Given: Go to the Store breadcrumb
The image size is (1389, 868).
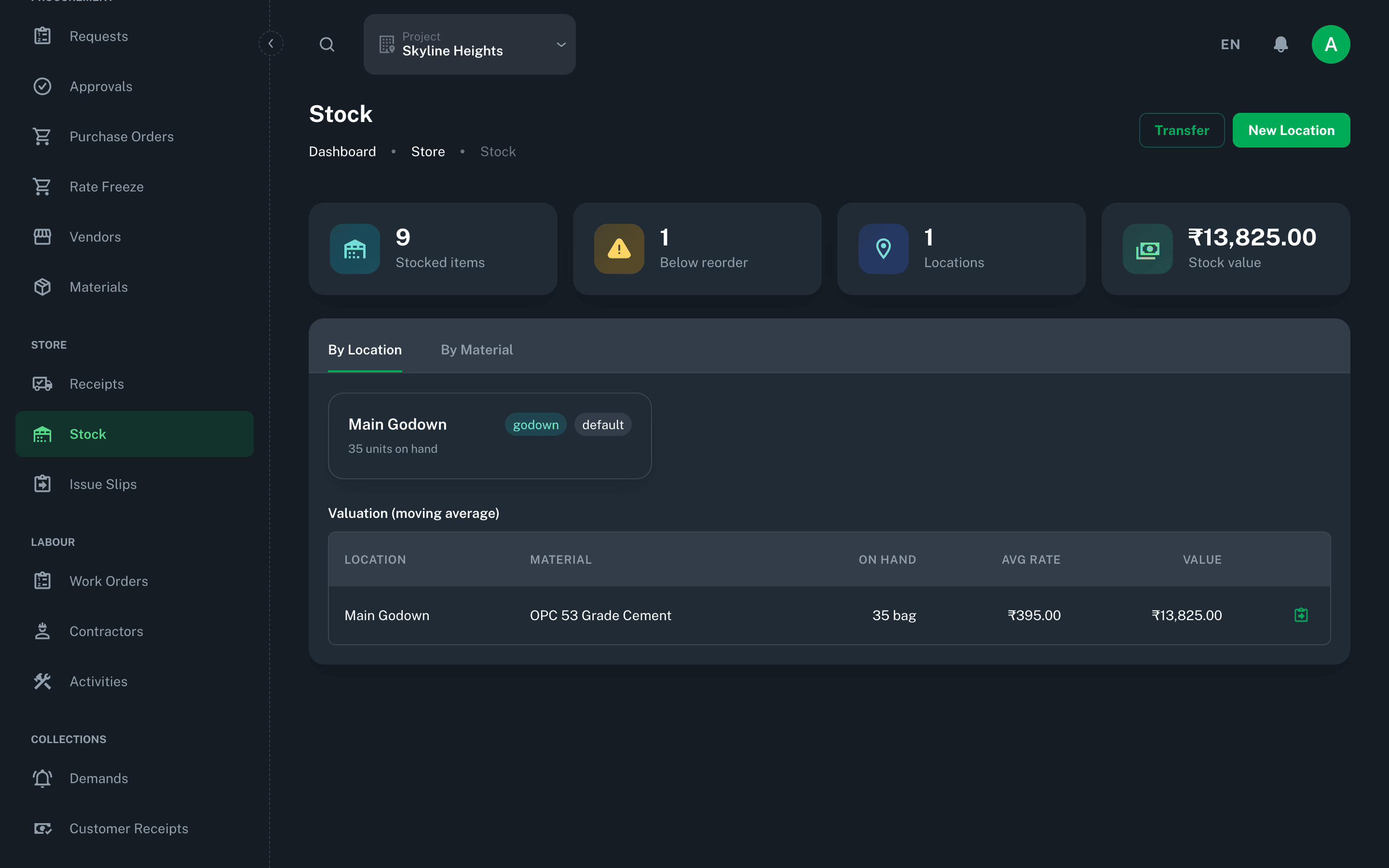Looking at the screenshot, I should point(428,151).
